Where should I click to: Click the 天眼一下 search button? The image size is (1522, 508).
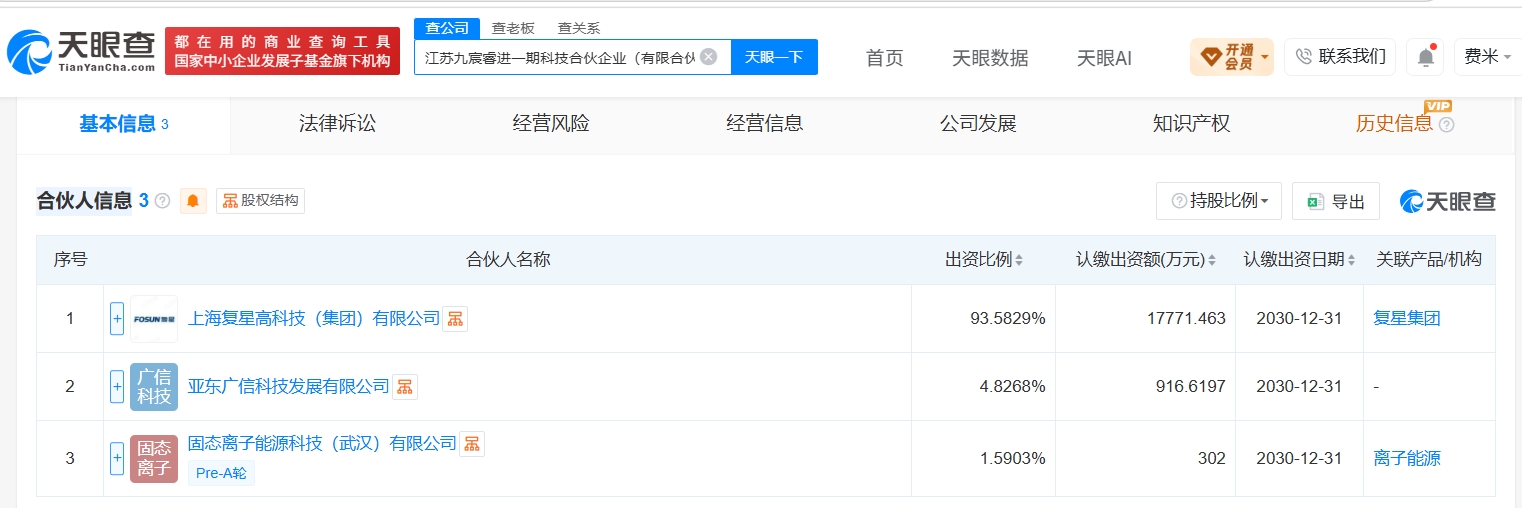coord(774,57)
